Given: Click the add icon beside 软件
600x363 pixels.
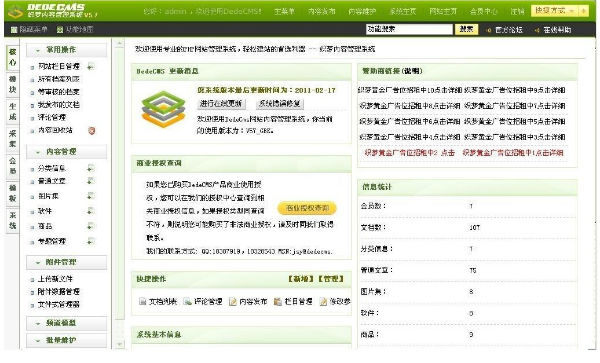Looking at the screenshot, I should click(91, 211).
